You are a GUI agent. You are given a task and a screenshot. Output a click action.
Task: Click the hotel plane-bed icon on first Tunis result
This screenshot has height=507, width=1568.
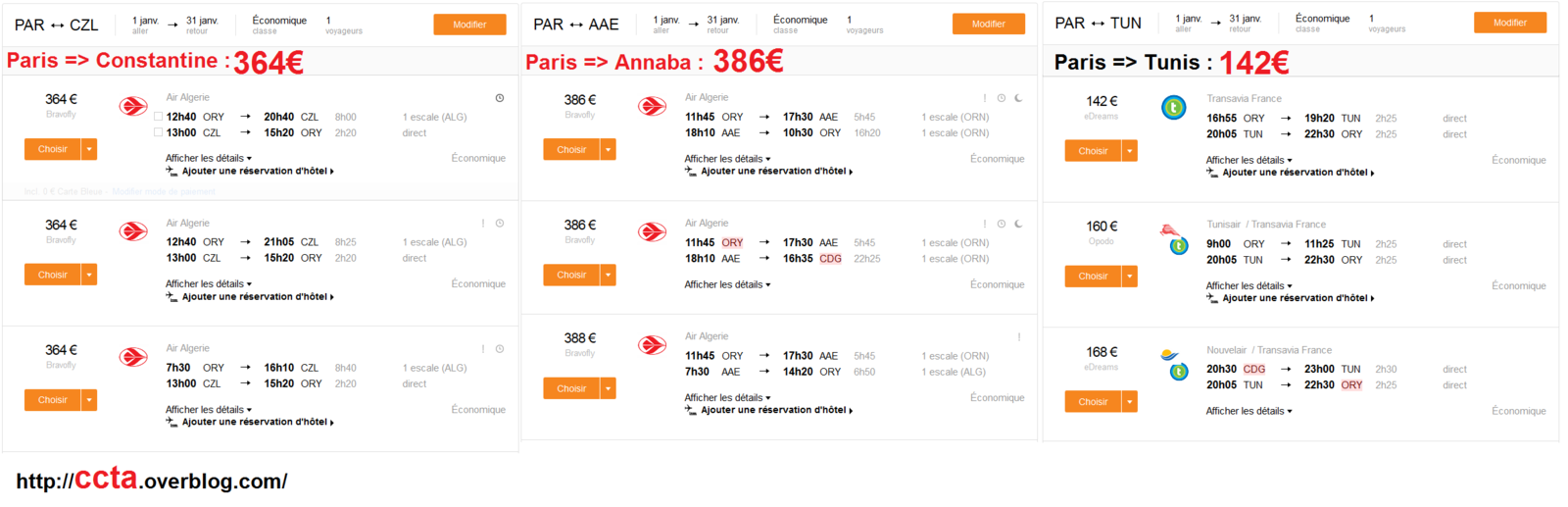click(x=1212, y=172)
